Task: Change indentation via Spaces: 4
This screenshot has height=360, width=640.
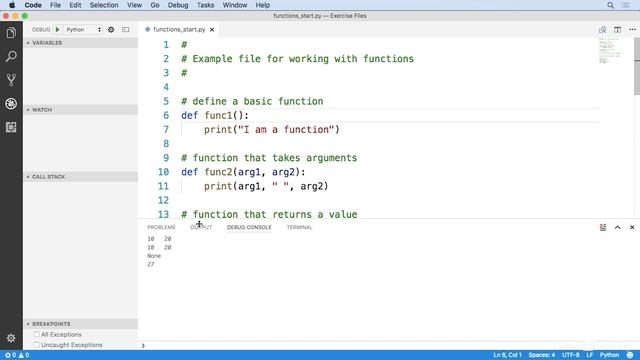Action: tap(542, 355)
